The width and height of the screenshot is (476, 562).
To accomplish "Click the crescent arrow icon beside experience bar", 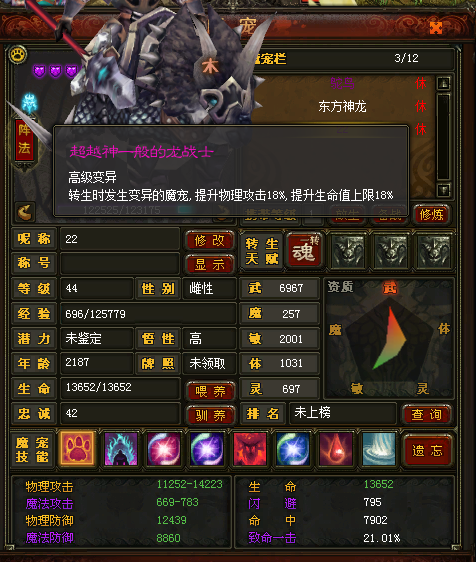I will 25,213.
